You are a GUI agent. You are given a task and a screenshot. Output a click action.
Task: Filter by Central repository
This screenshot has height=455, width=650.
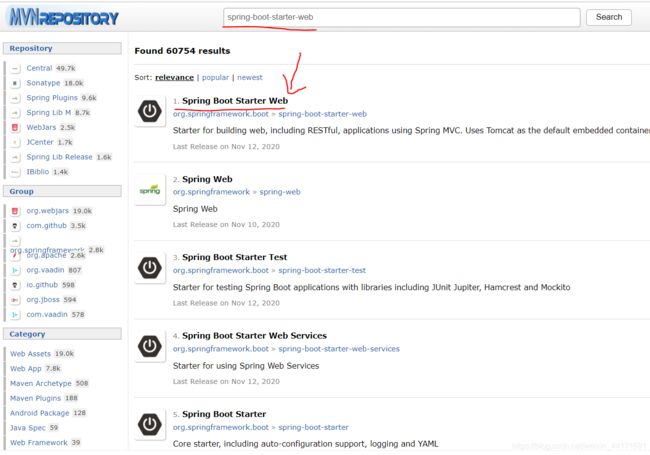click(39, 68)
